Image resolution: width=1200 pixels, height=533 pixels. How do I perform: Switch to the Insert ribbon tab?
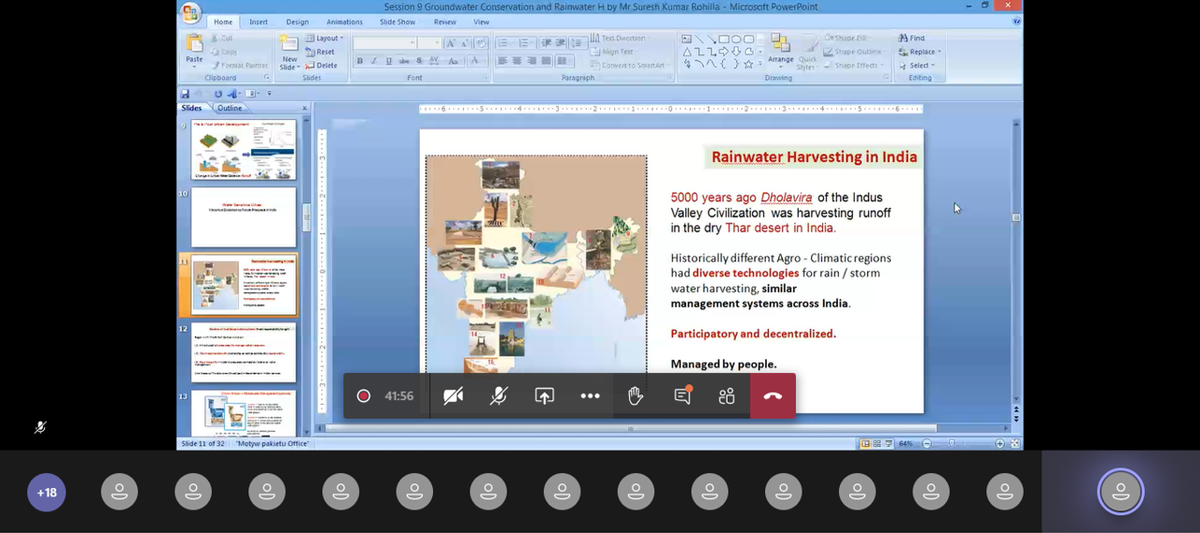(x=258, y=22)
